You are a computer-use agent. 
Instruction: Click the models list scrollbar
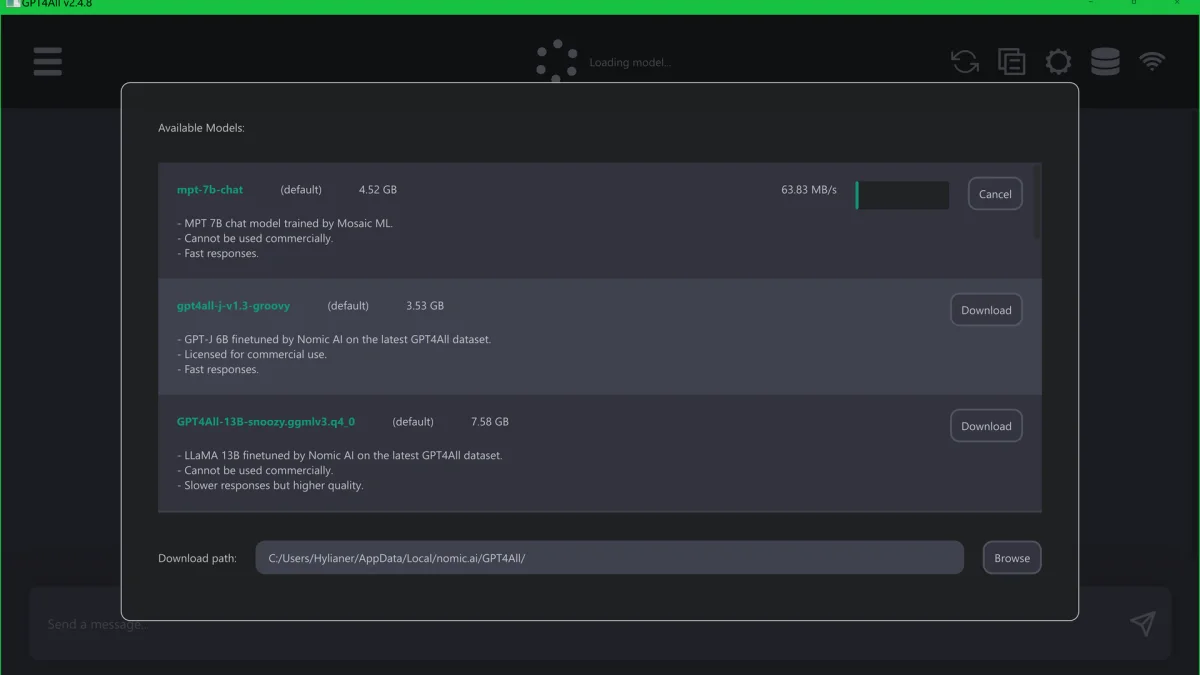coord(1036,202)
